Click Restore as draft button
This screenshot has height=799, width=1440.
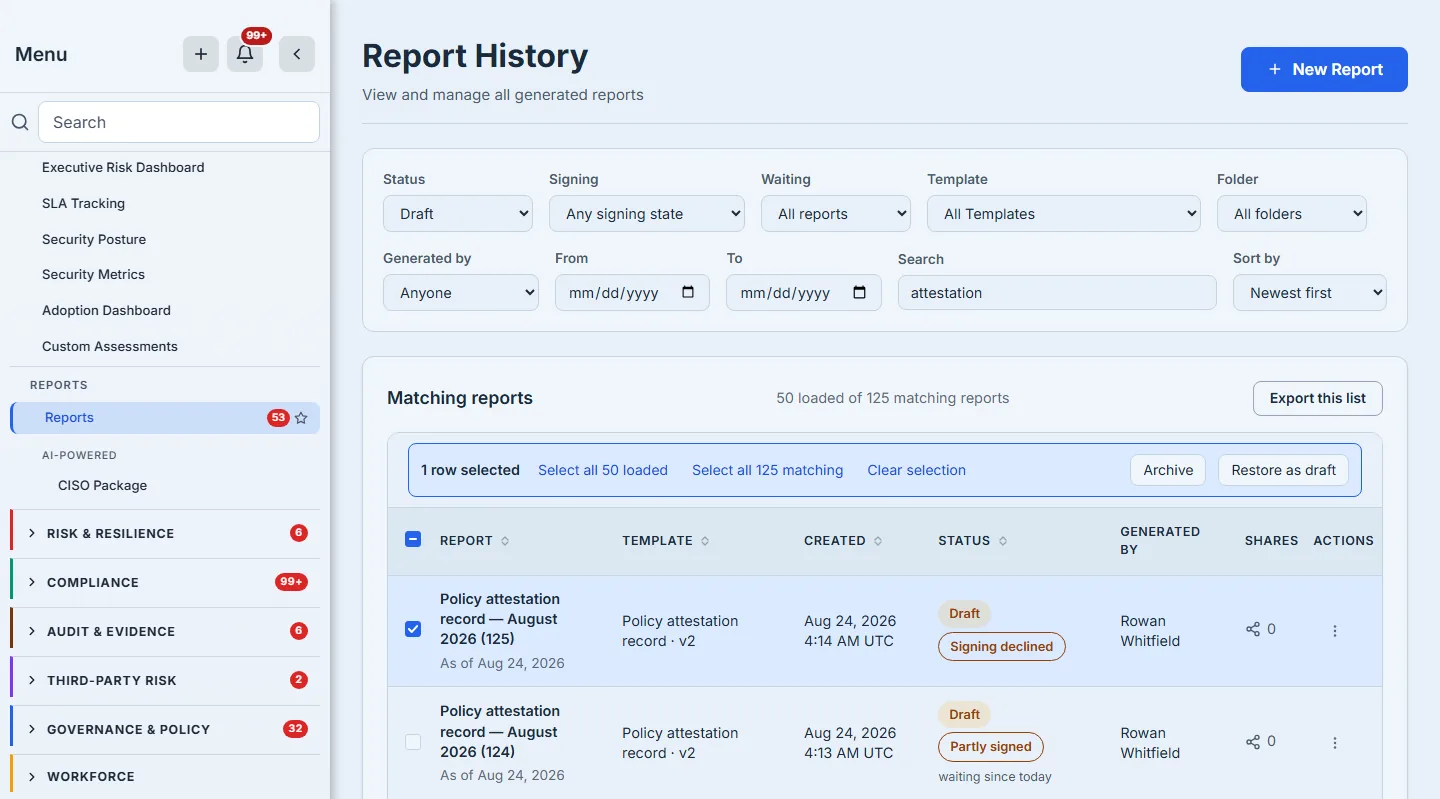[x=1283, y=470]
